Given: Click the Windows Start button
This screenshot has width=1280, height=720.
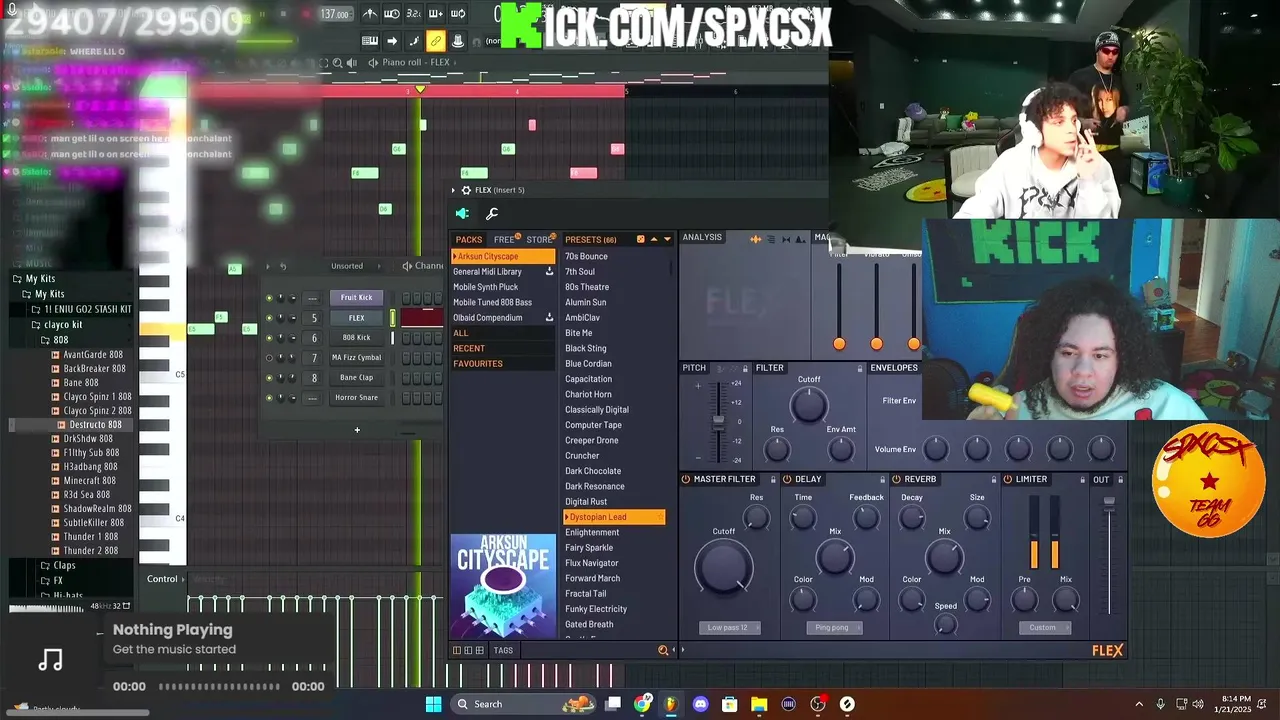Looking at the screenshot, I should click(433, 704).
